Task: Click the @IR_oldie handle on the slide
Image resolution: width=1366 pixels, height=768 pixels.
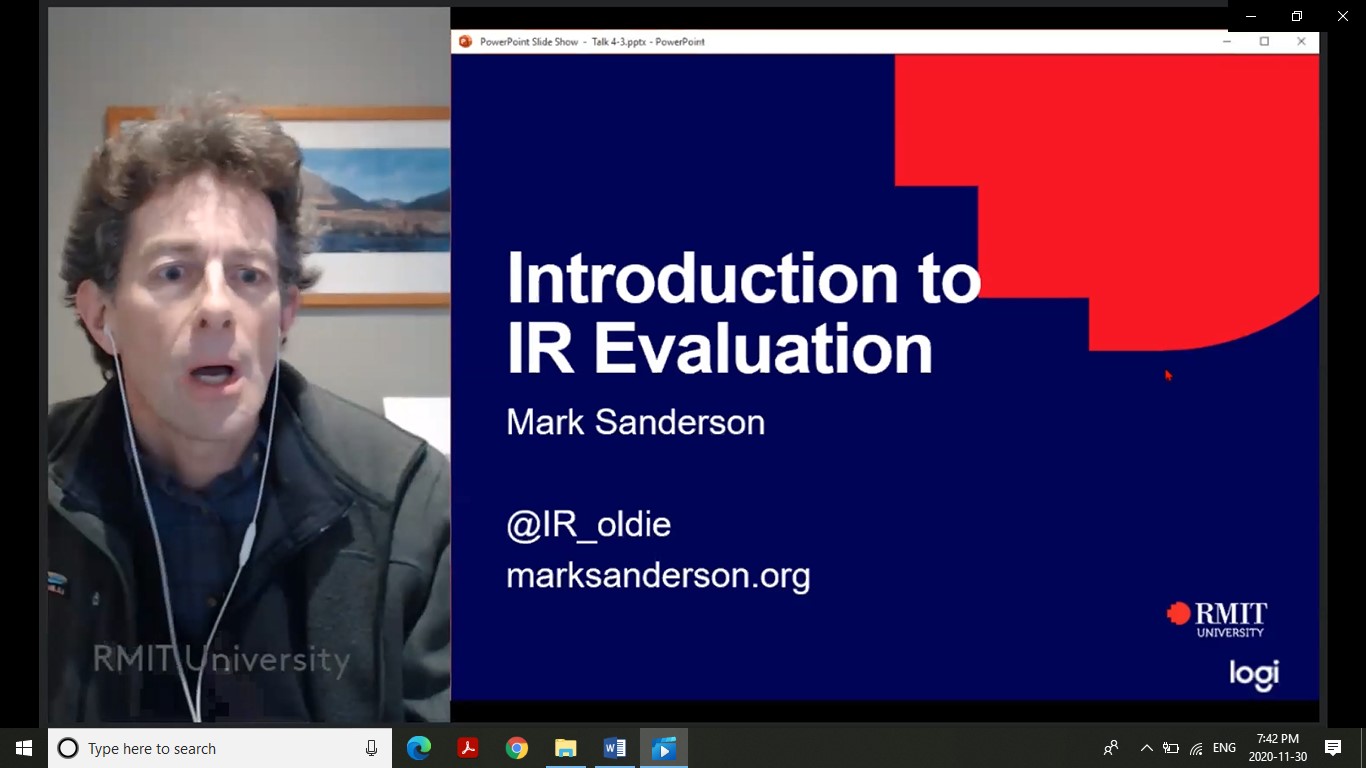Action: click(x=588, y=525)
